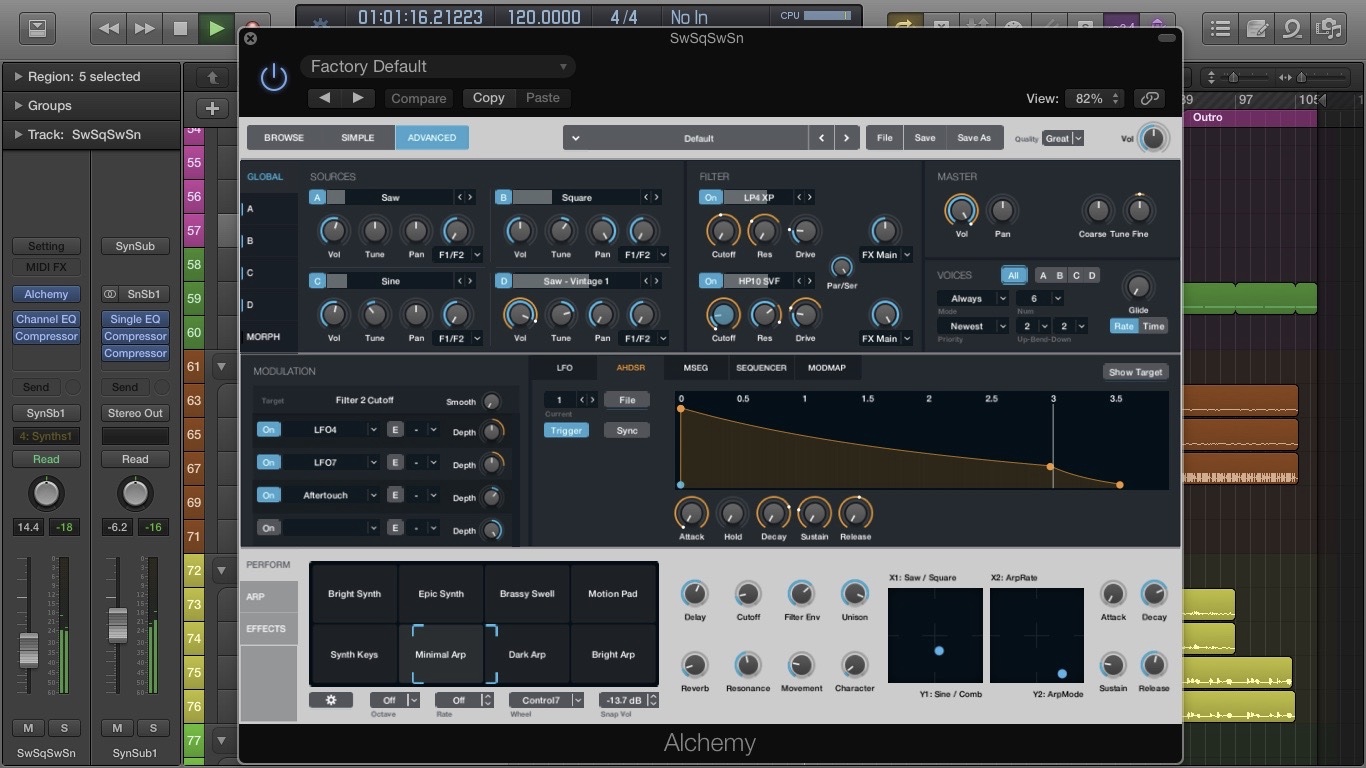The height and width of the screenshot is (768, 1366).
Task: Click the Save As button
Action: (973, 138)
